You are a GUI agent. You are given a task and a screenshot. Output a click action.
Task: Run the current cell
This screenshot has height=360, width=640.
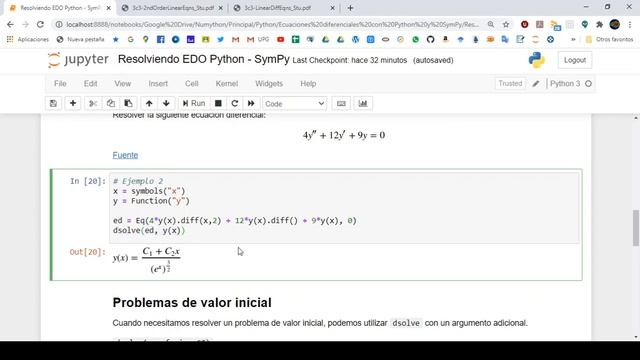[194, 103]
